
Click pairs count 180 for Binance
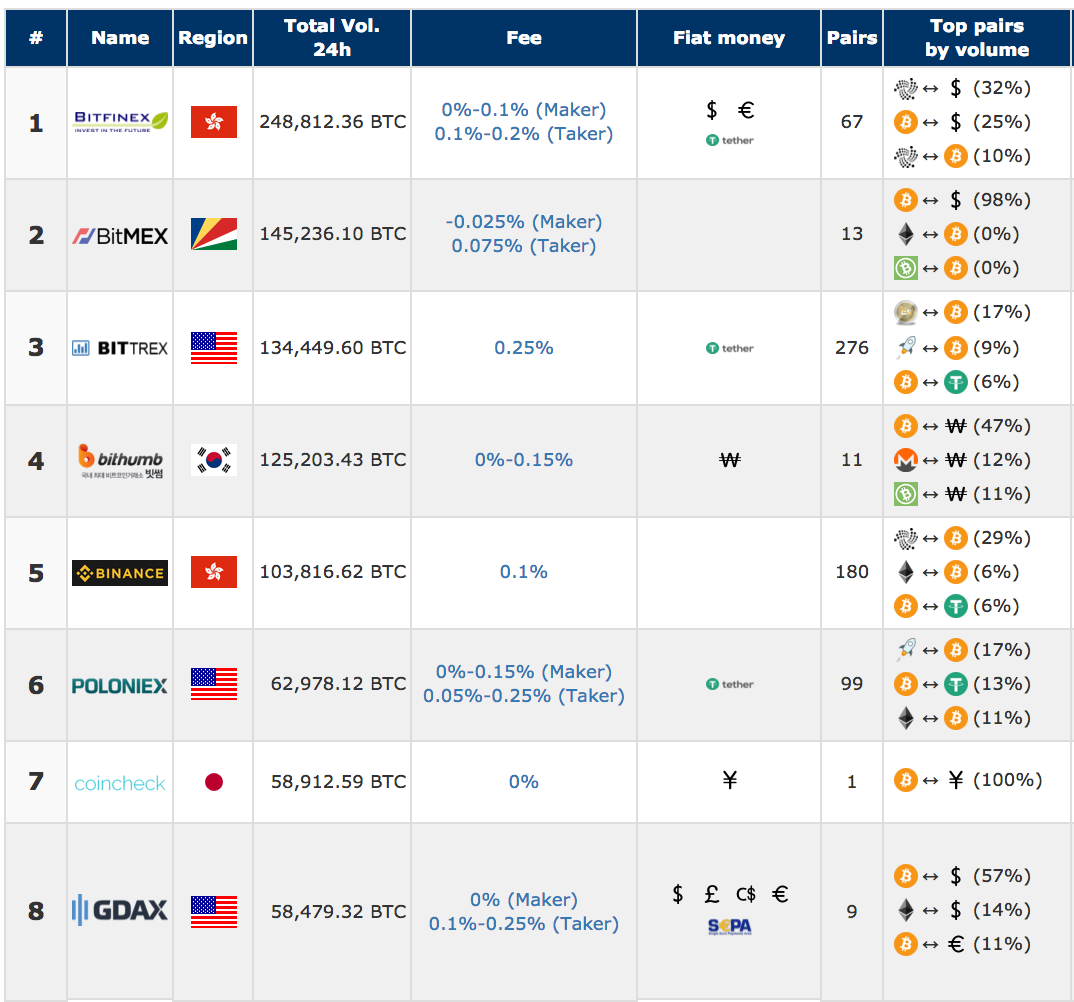point(852,572)
